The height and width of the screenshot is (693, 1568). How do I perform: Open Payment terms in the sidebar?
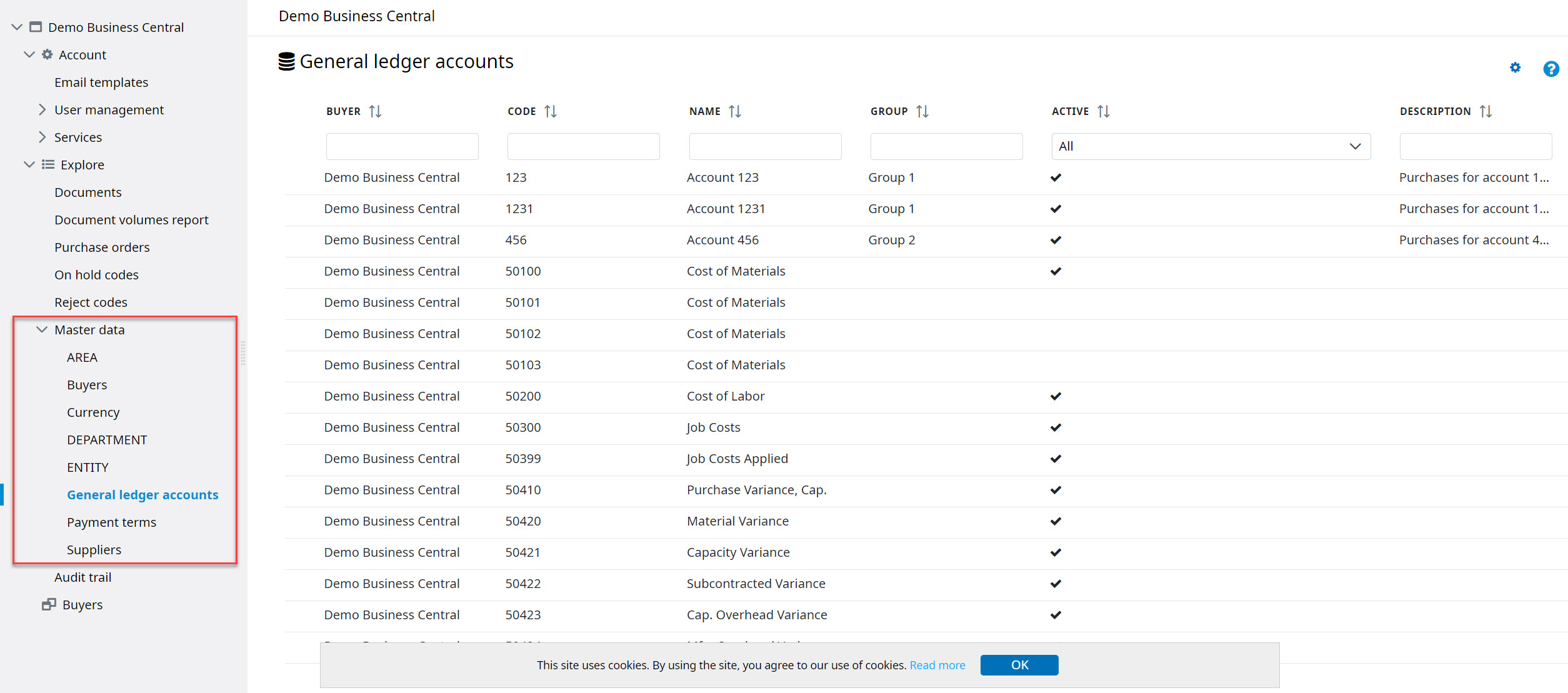[x=111, y=522]
